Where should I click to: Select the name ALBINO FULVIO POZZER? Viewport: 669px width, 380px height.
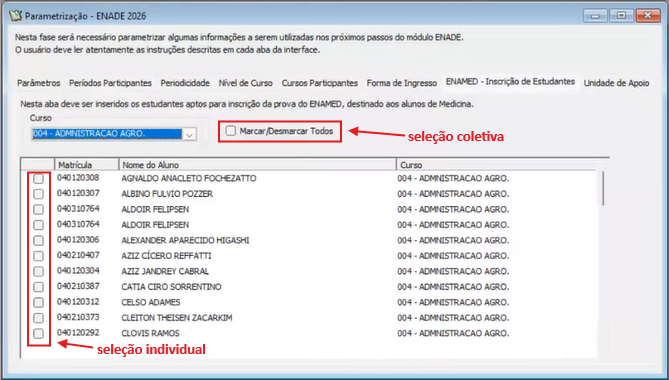click(167, 194)
